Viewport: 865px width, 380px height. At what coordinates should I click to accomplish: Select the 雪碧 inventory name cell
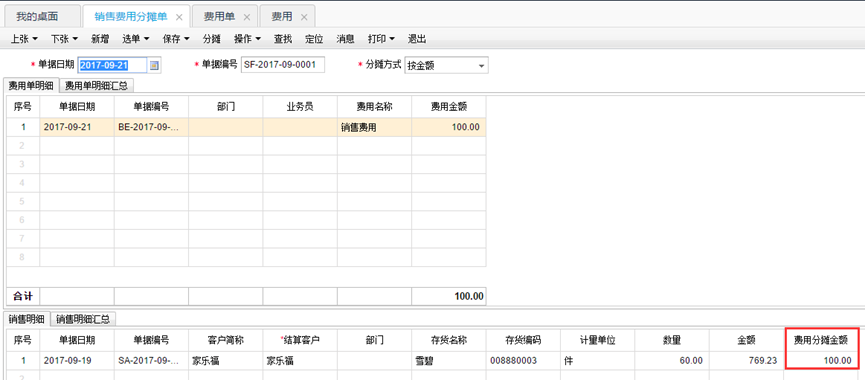click(x=449, y=361)
